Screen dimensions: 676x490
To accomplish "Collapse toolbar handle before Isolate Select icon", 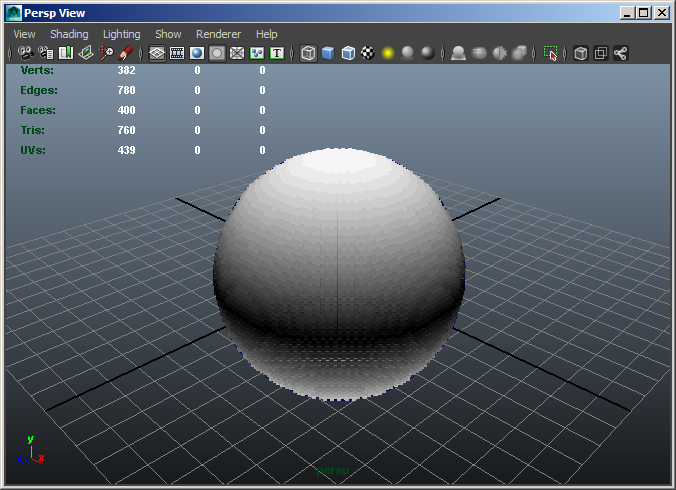I will click(x=534, y=53).
